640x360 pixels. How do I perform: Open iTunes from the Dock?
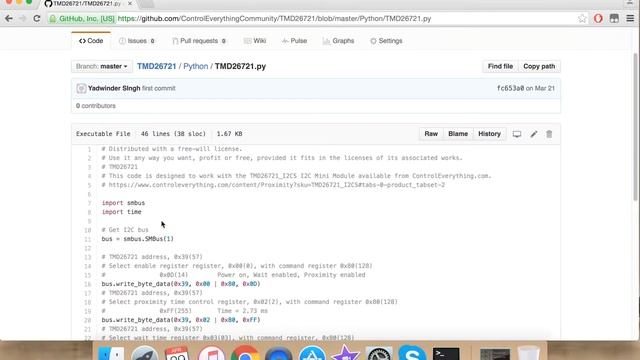[x=211, y=353]
